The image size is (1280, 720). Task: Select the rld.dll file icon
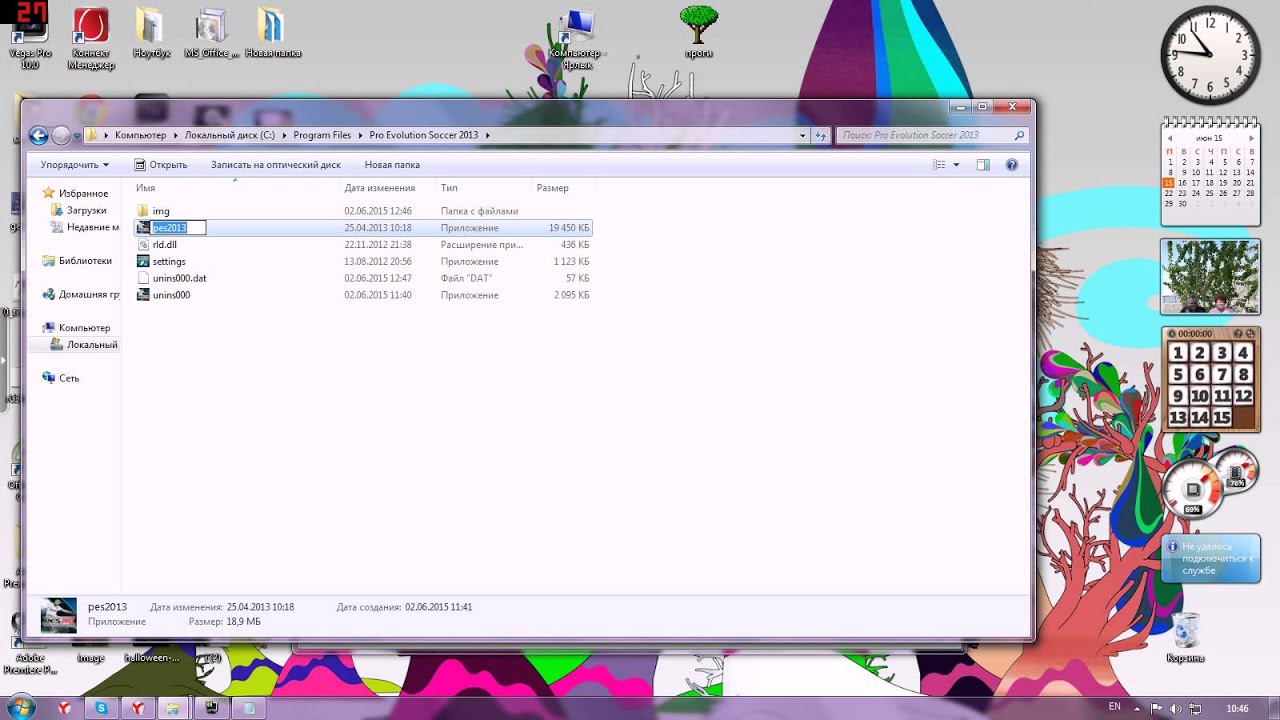click(142, 244)
